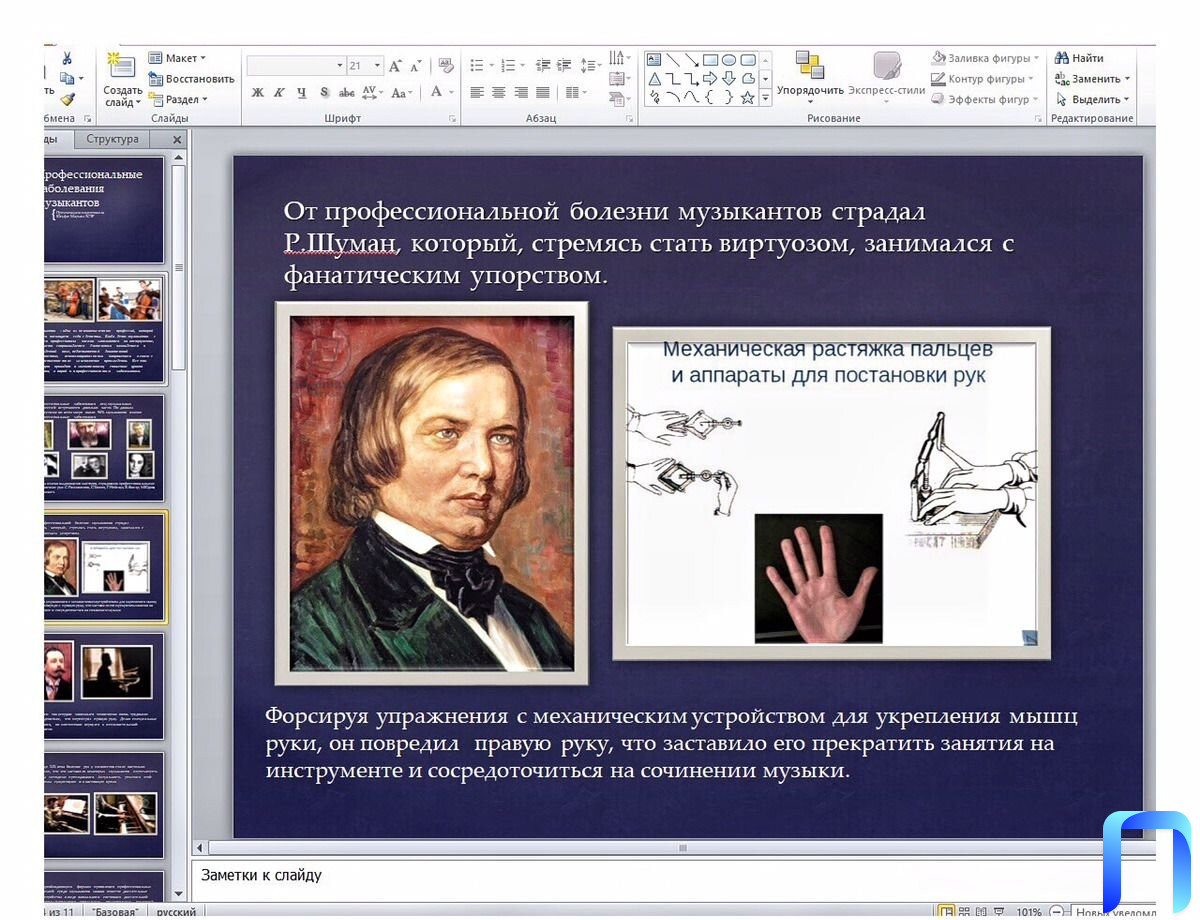The width and height of the screenshot is (1200, 920).
Task: Toggle Italic (К) formatting
Action: [279, 92]
